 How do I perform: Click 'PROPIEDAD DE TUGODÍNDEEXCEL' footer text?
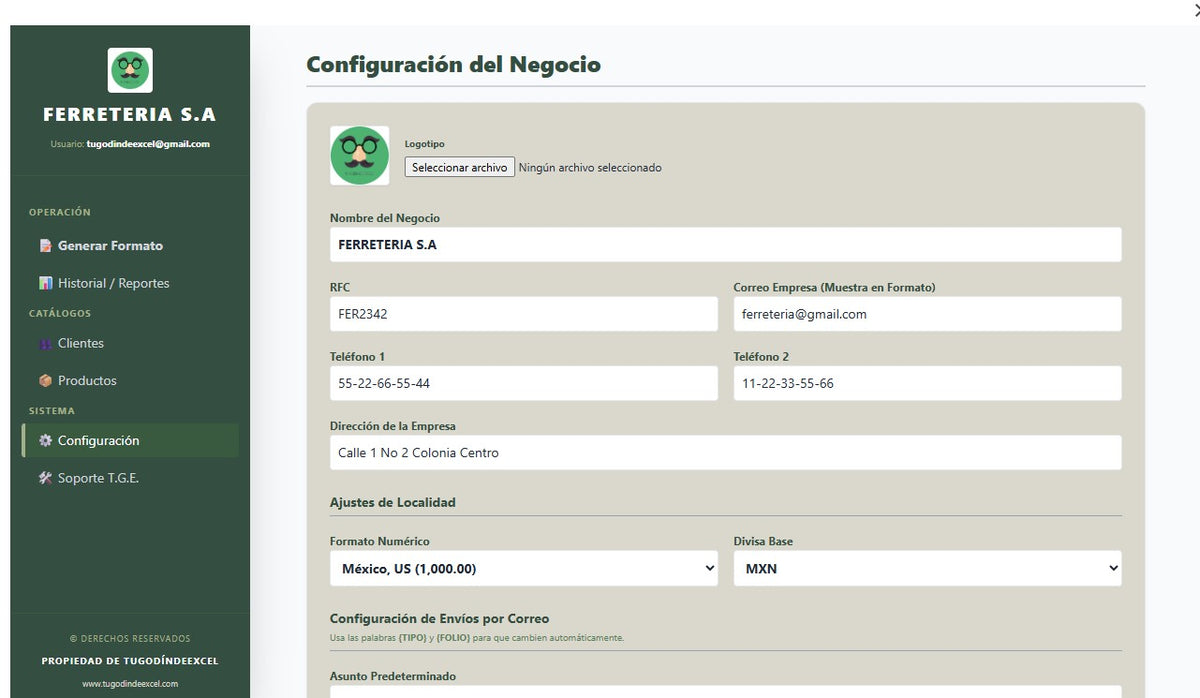(x=130, y=661)
